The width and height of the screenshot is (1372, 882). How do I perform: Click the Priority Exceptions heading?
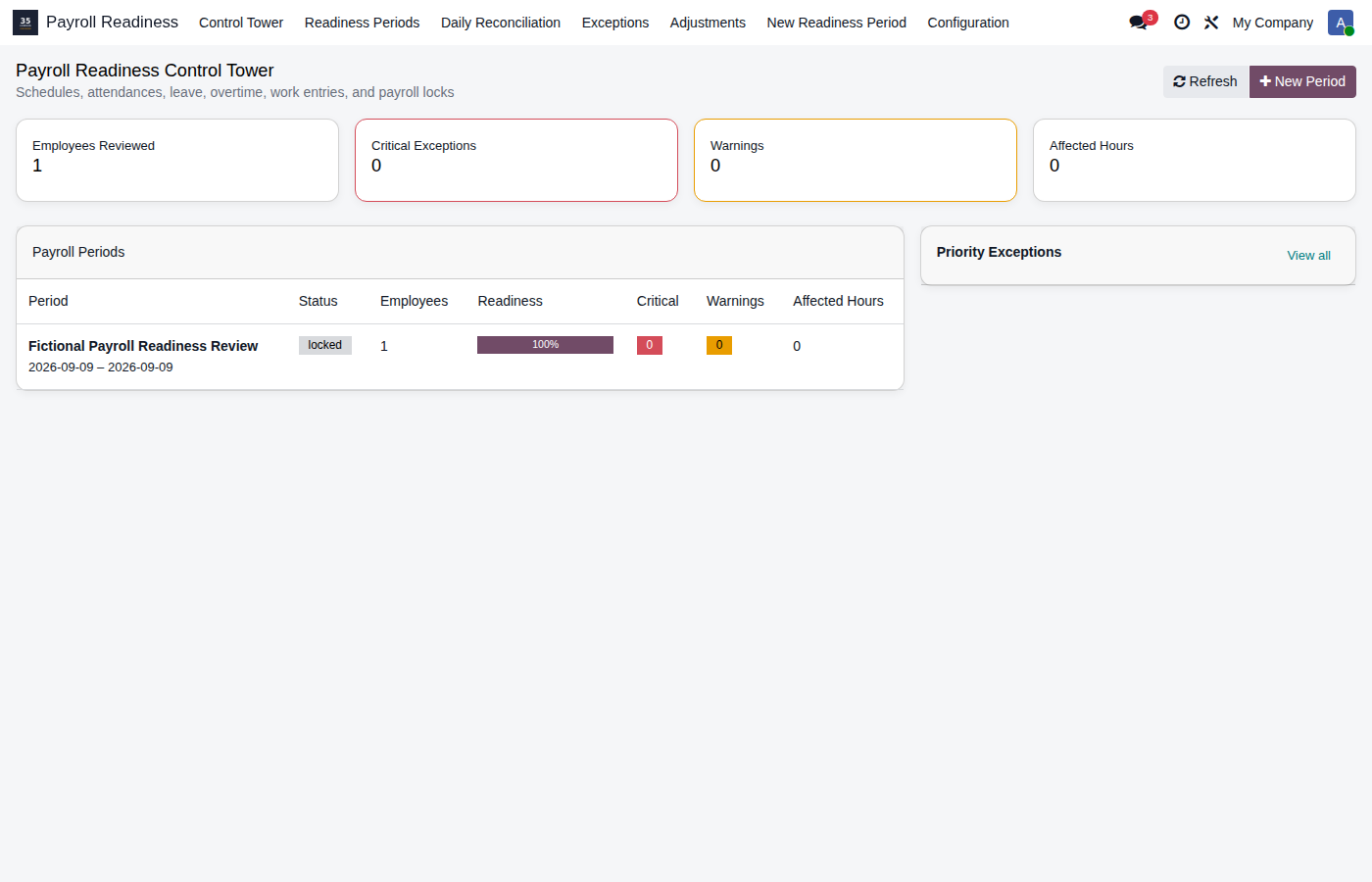pyautogui.click(x=999, y=252)
